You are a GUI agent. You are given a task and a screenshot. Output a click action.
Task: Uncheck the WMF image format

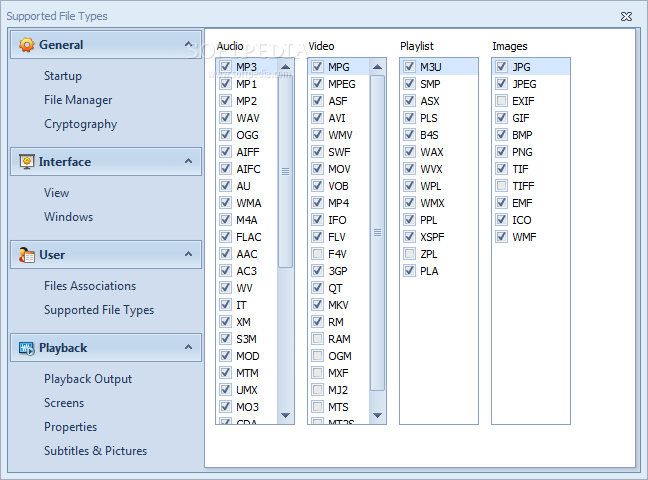502,237
